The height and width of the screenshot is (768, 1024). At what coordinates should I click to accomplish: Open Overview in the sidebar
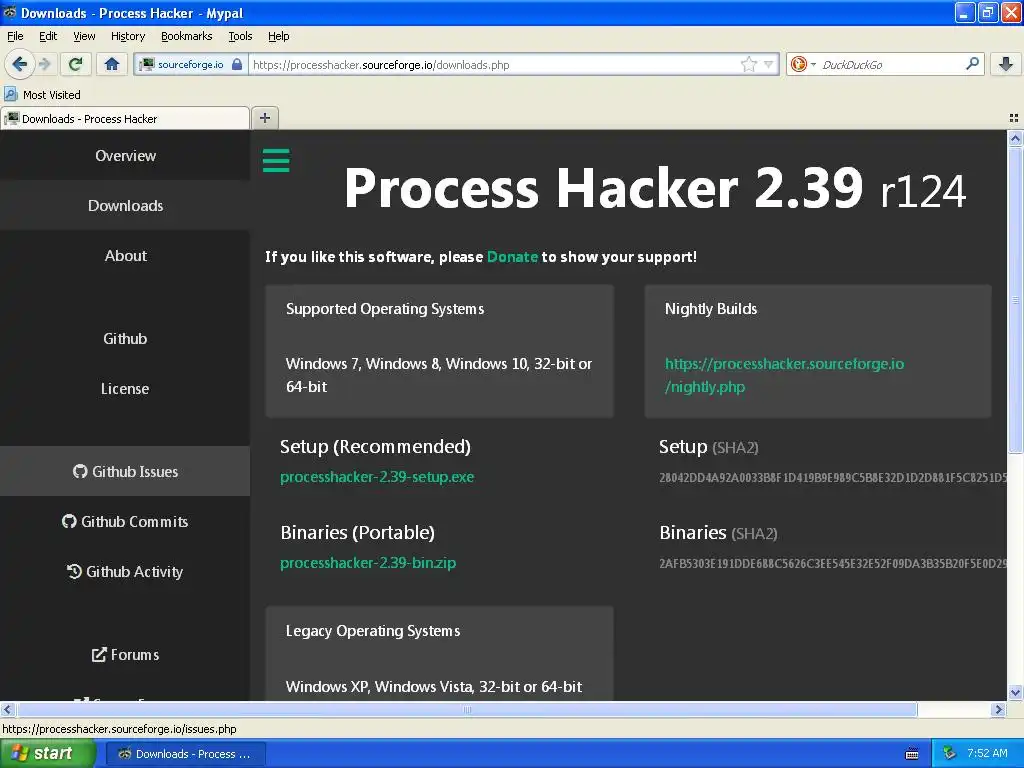125,155
